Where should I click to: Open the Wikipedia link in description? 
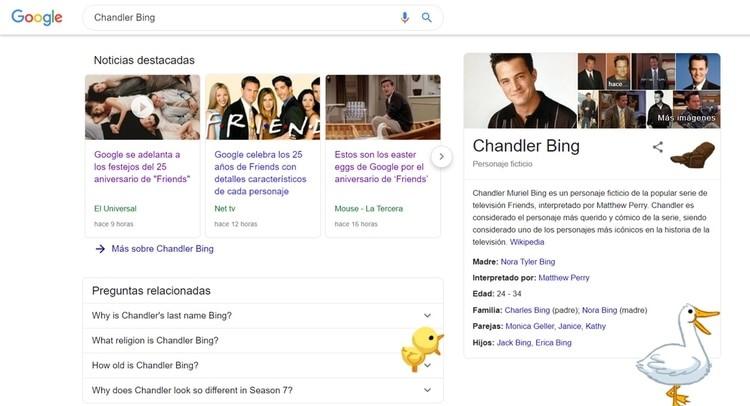click(x=527, y=242)
